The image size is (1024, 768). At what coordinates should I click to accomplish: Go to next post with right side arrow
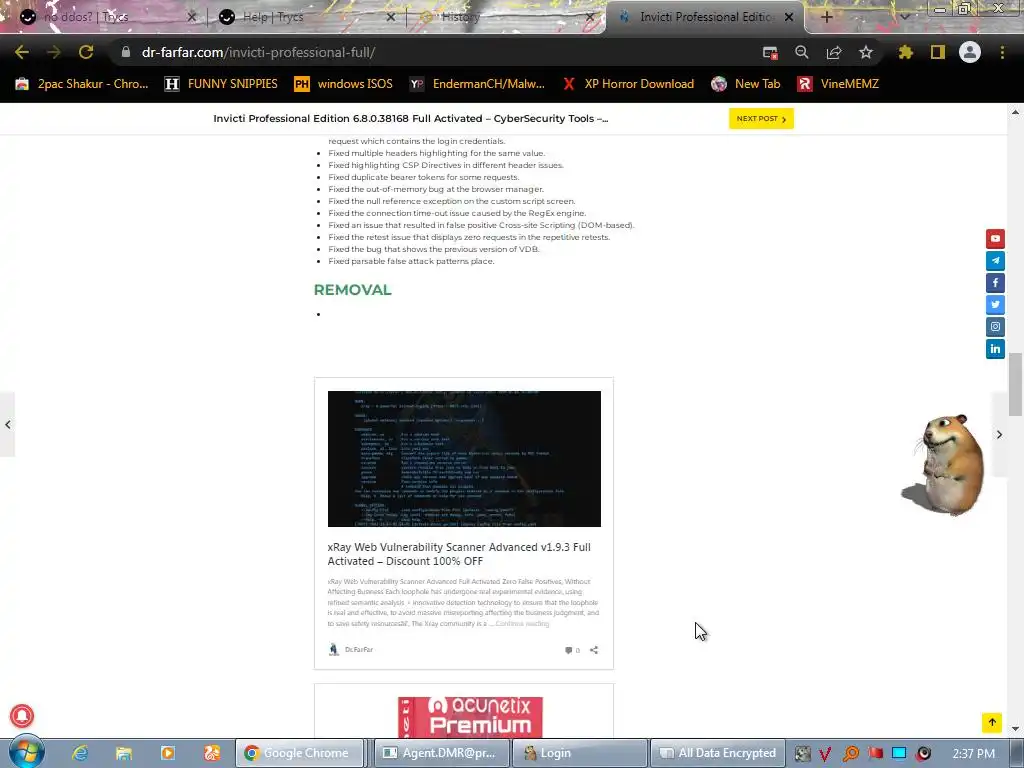click(999, 434)
